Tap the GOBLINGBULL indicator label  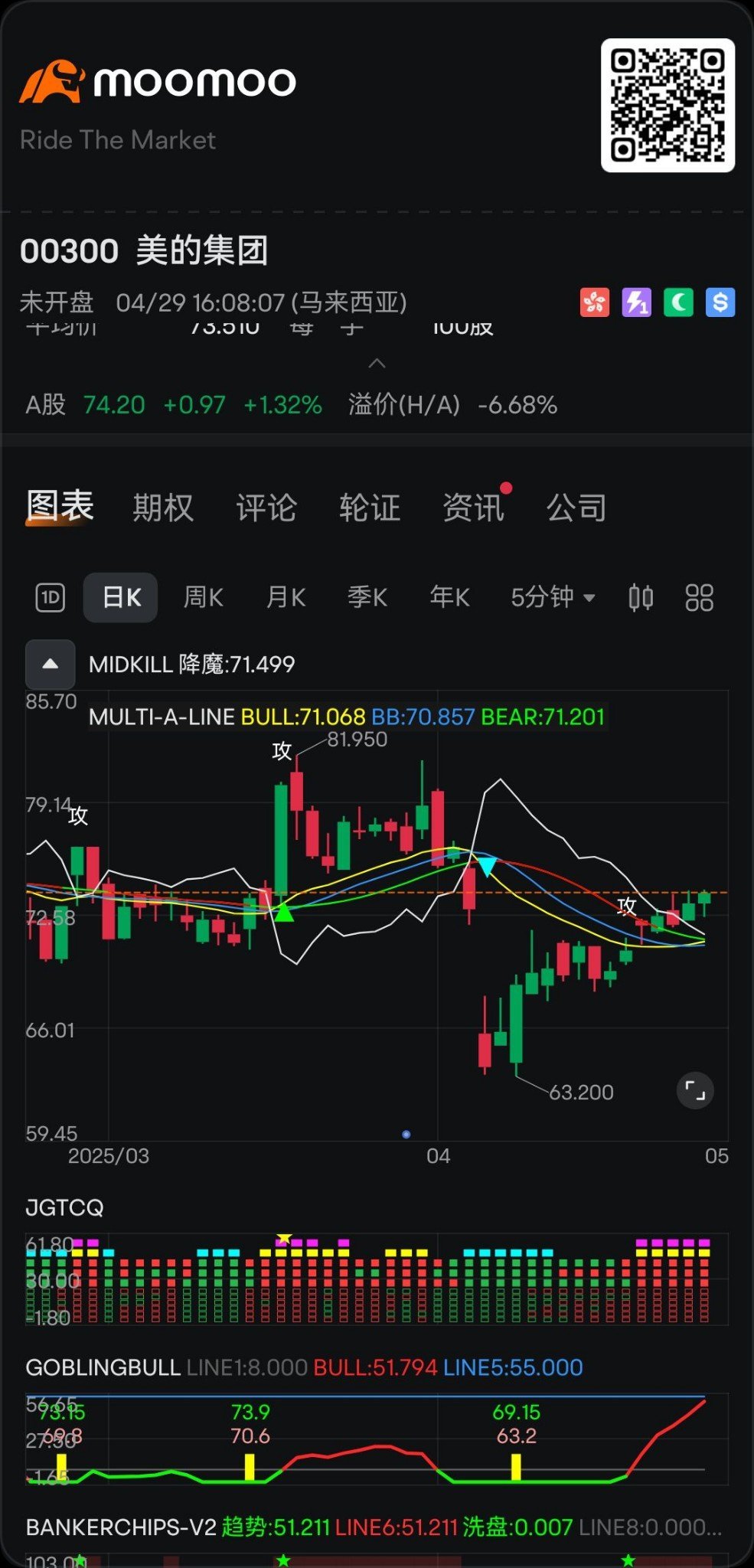click(103, 1367)
